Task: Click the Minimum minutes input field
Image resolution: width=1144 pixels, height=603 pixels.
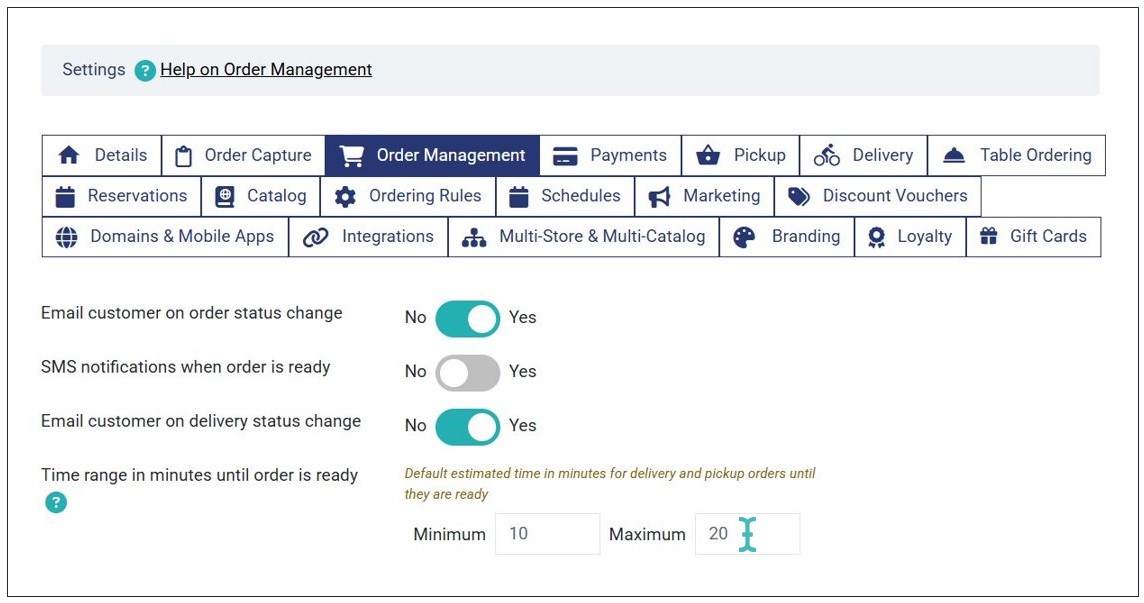Action: 547,534
